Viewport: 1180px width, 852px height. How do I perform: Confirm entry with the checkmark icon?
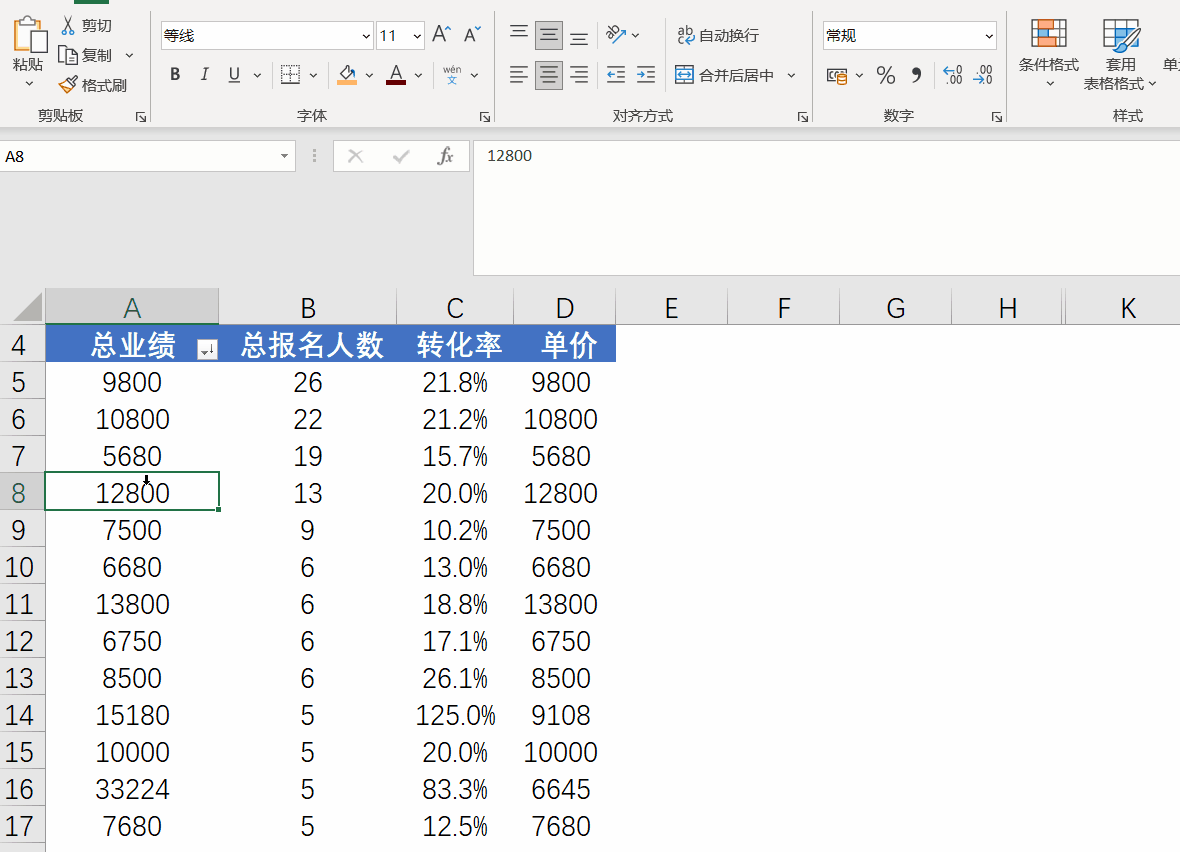point(401,156)
